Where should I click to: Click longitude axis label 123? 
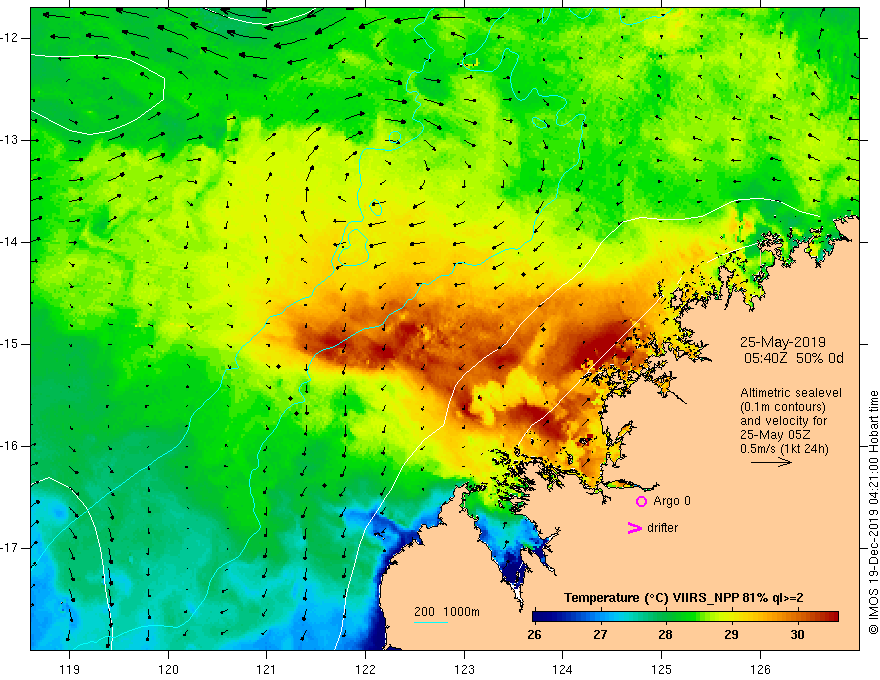464,669
